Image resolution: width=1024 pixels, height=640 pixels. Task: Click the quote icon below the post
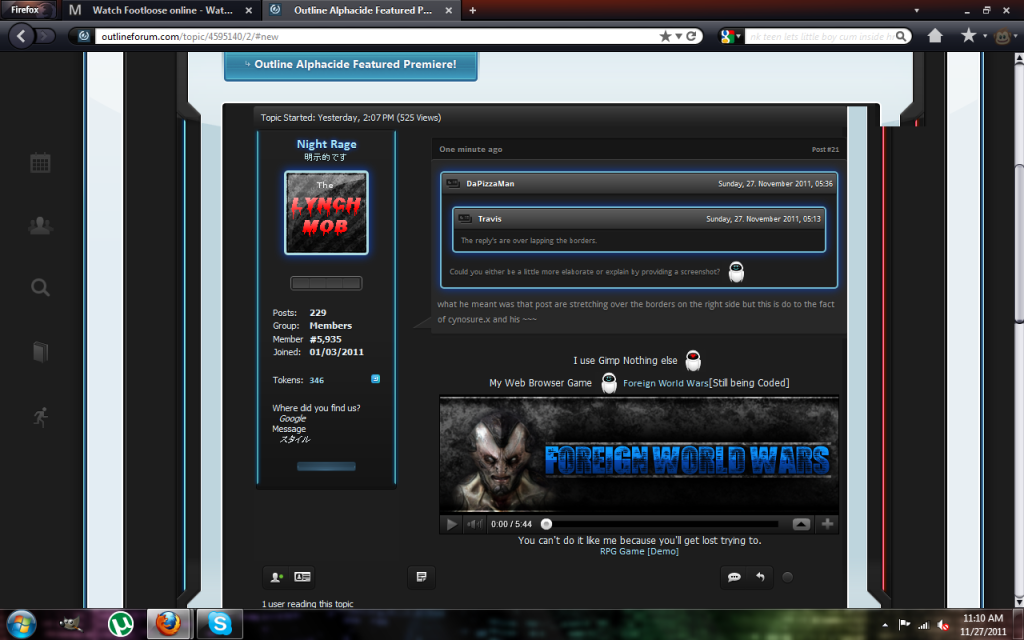click(x=734, y=577)
